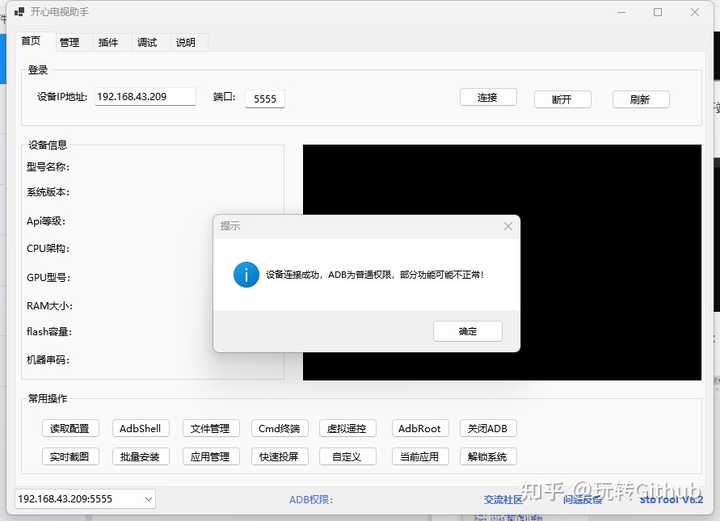
Task: Open the 说明 tab
Action: (186, 42)
